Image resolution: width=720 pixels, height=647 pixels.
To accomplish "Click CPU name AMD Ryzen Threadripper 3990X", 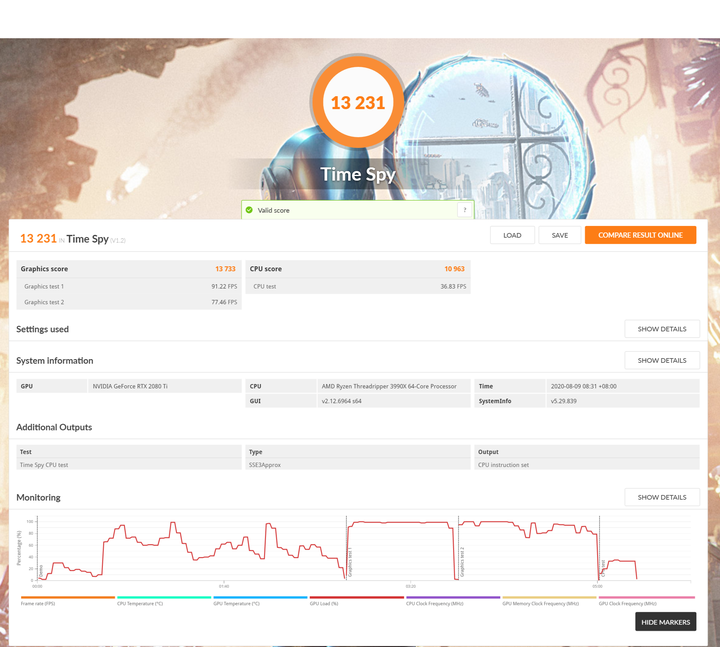I will [x=389, y=386].
